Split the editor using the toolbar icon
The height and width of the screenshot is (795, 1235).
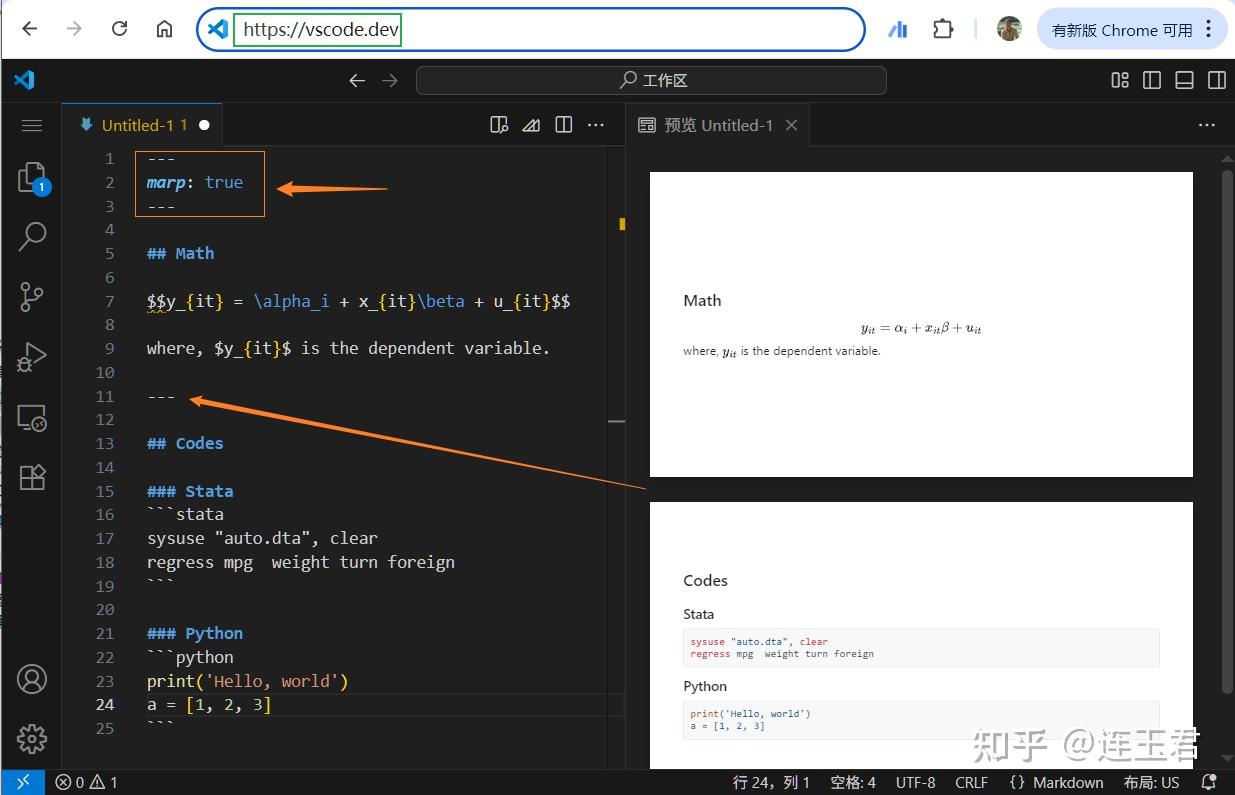pos(563,124)
